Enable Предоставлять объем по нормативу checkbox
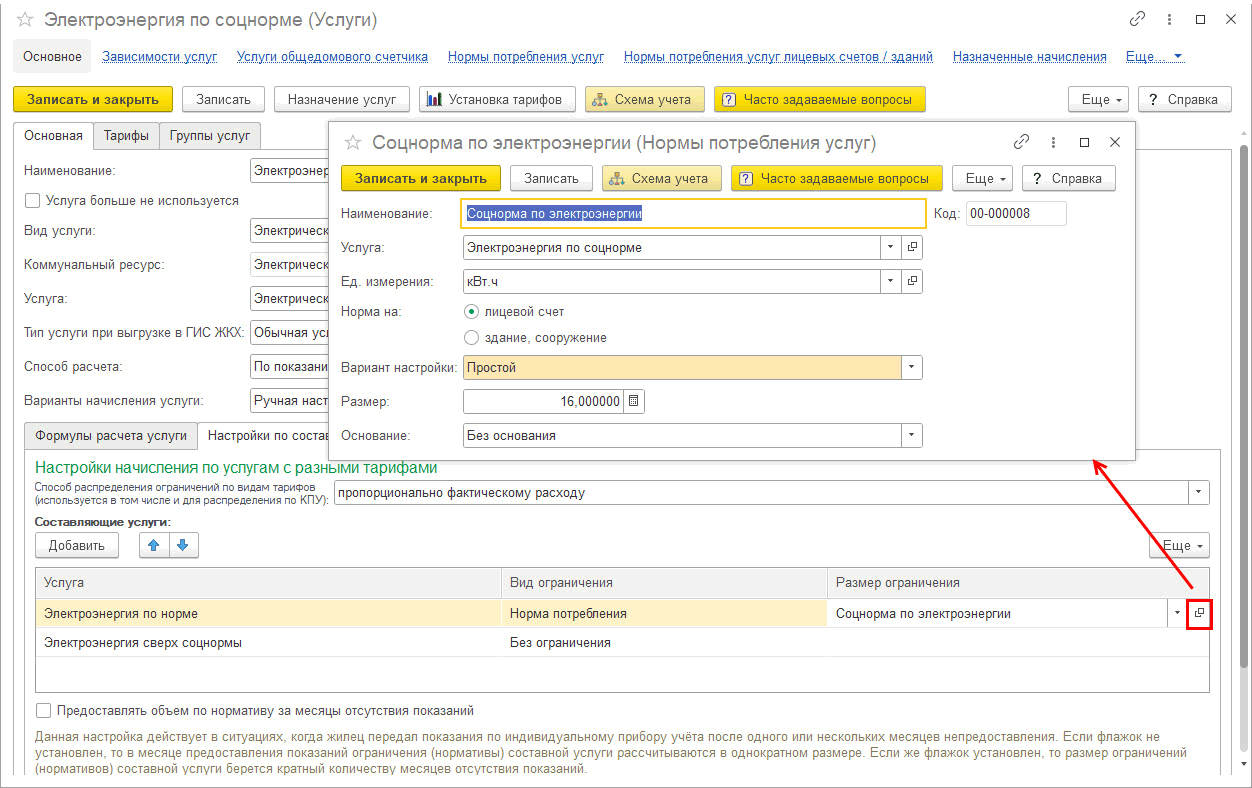The image size is (1252, 788). pos(43,711)
